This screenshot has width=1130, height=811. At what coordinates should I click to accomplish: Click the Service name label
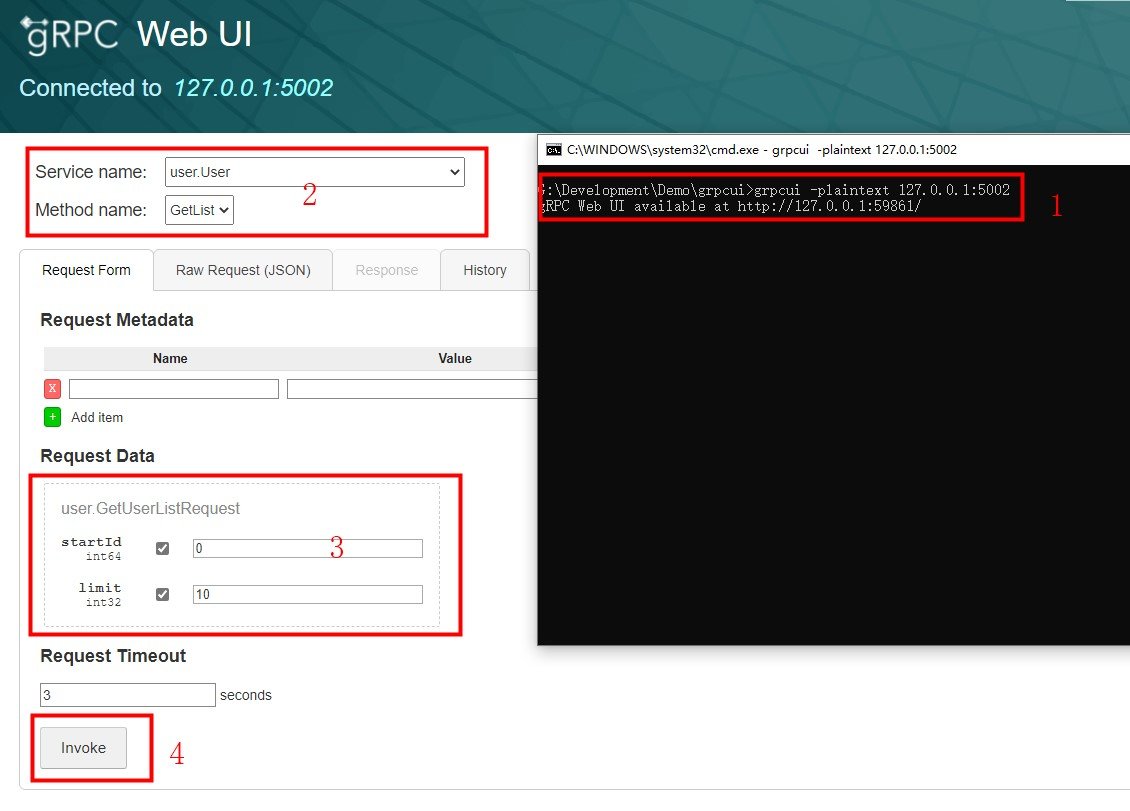[91, 172]
